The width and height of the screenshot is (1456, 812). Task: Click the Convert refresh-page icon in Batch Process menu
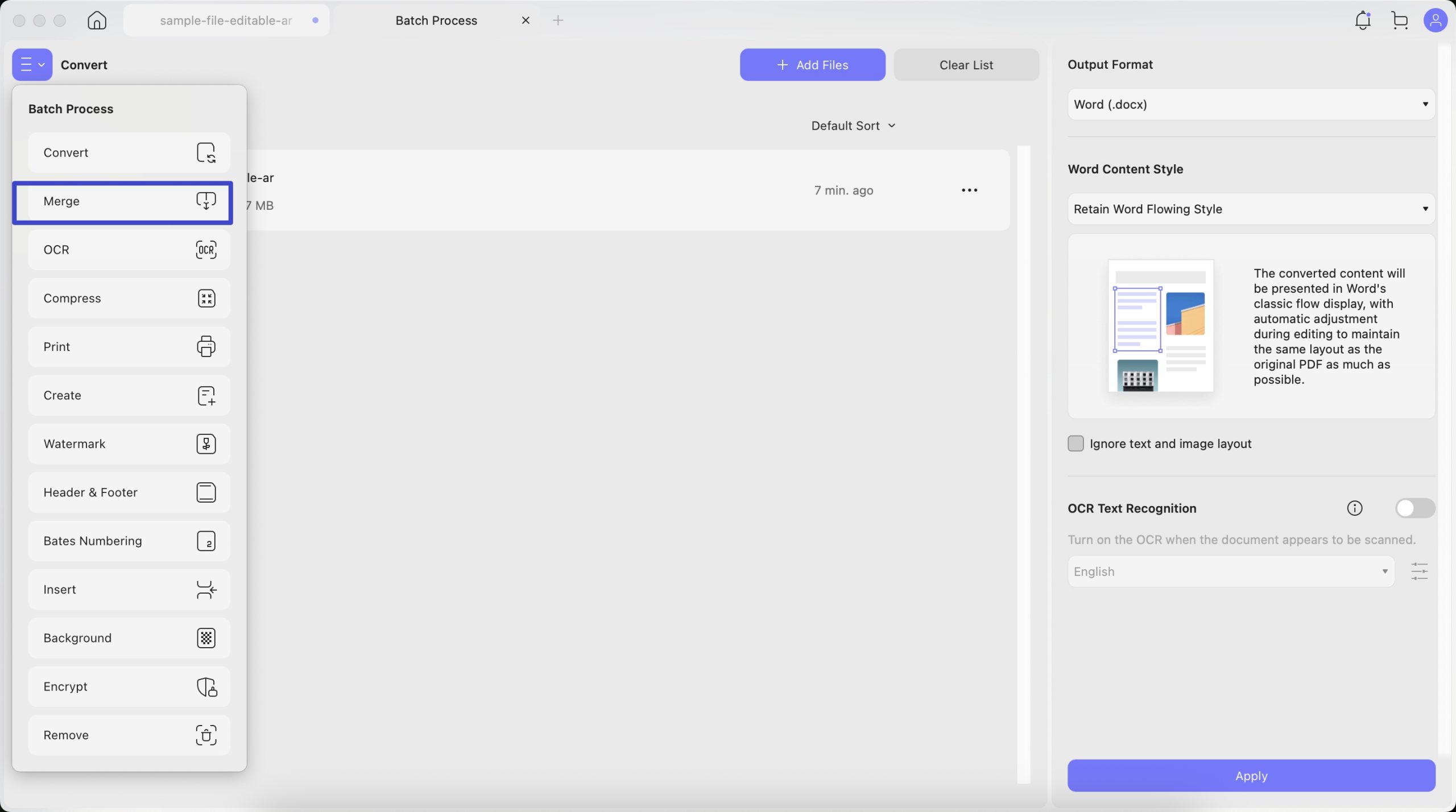pyautogui.click(x=206, y=152)
